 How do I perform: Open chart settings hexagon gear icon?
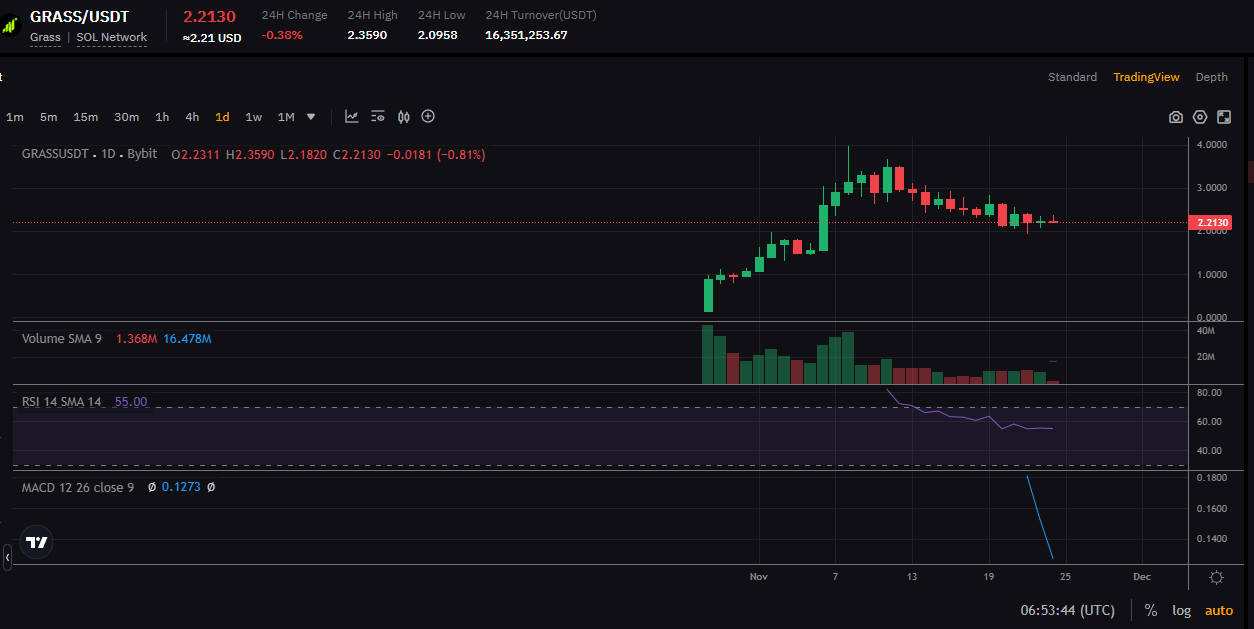(x=1200, y=117)
